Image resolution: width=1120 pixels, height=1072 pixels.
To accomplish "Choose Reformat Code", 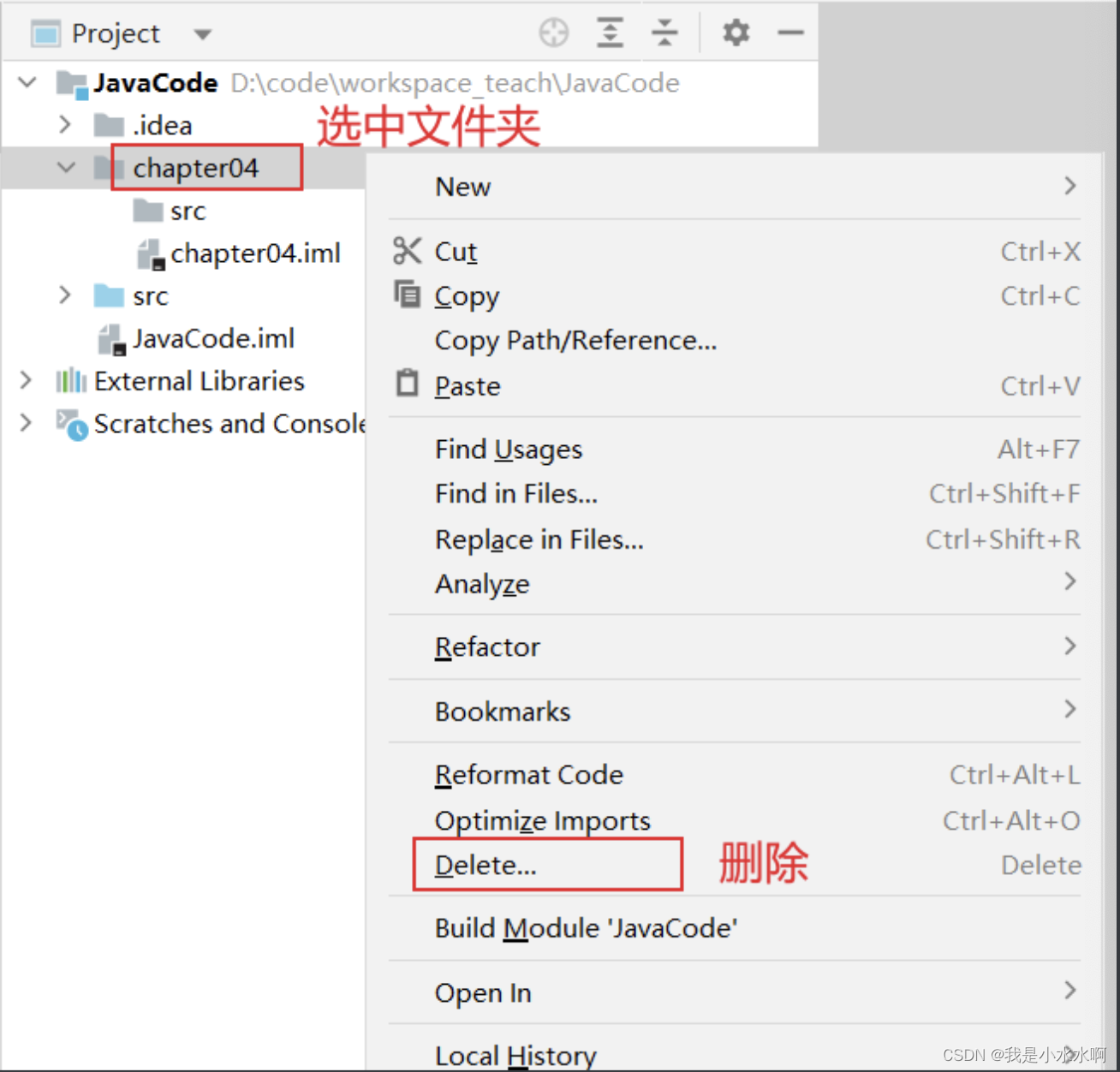I will coord(735,775).
